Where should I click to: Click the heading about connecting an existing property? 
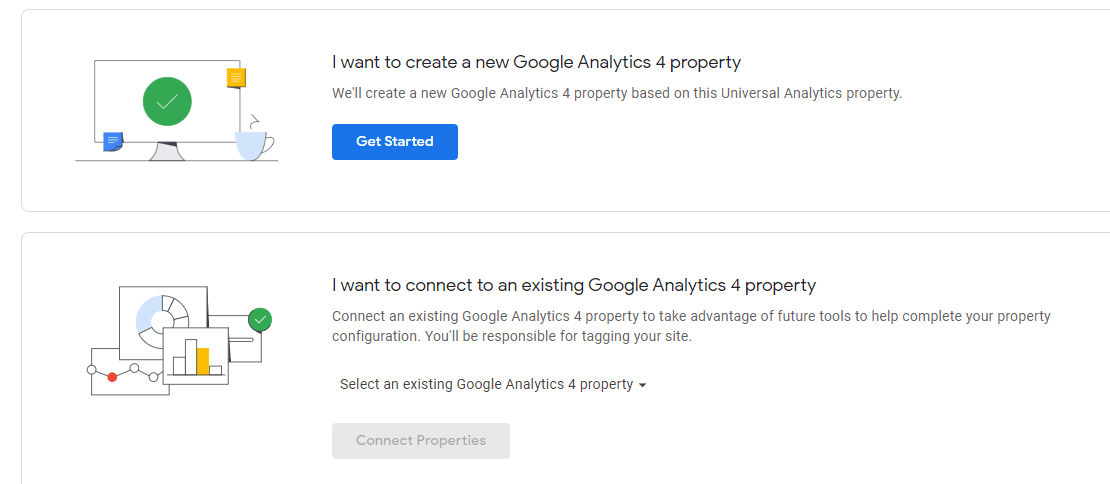[x=574, y=285]
